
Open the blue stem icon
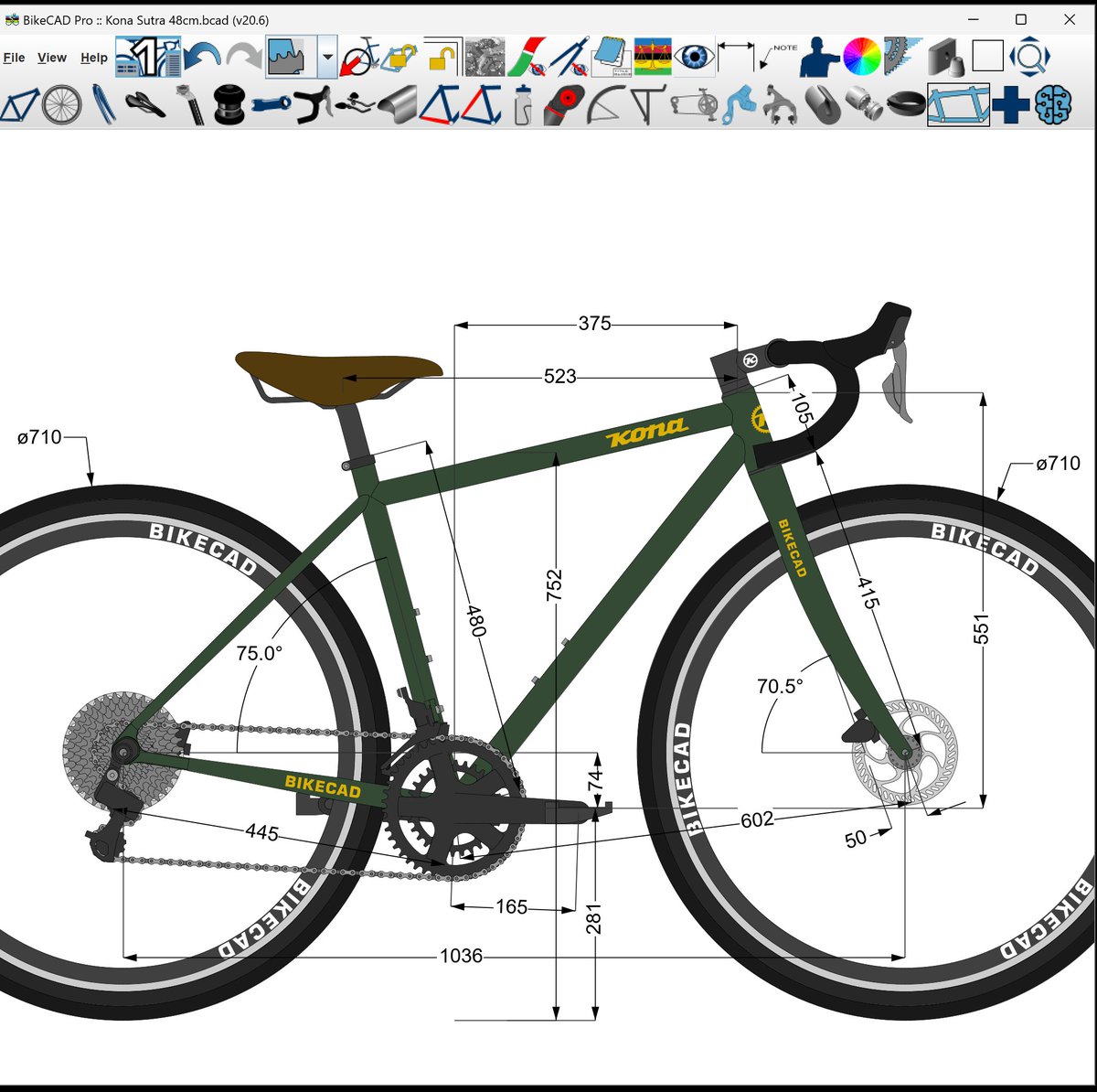click(272, 104)
